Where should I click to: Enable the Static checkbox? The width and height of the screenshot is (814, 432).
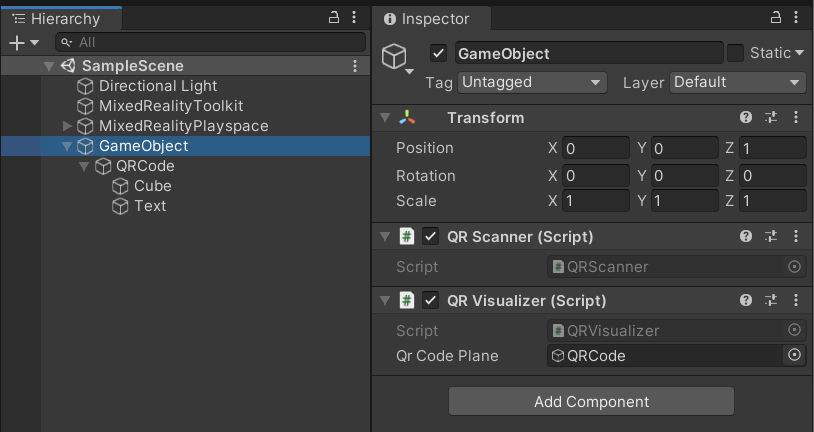[x=735, y=53]
